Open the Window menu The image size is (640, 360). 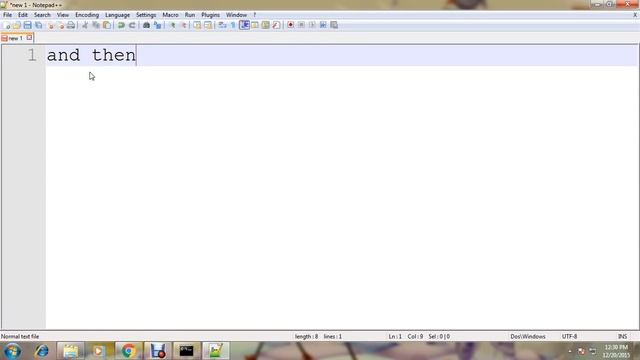(x=236, y=15)
